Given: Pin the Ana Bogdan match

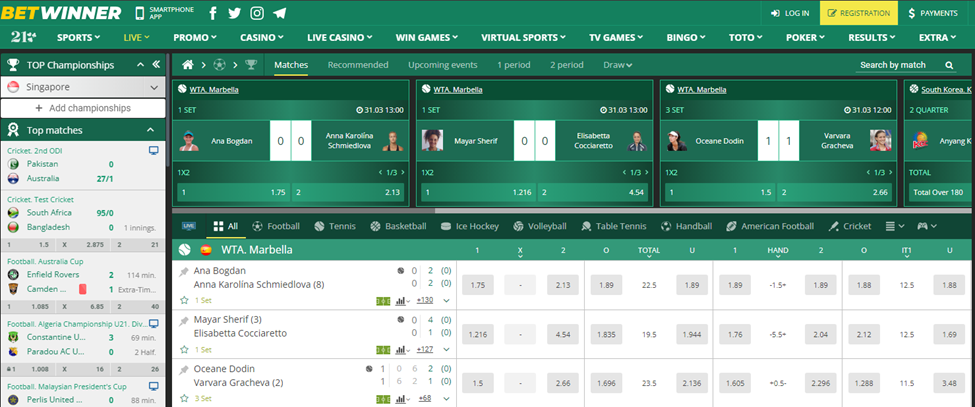Looking at the screenshot, I should [184, 272].
